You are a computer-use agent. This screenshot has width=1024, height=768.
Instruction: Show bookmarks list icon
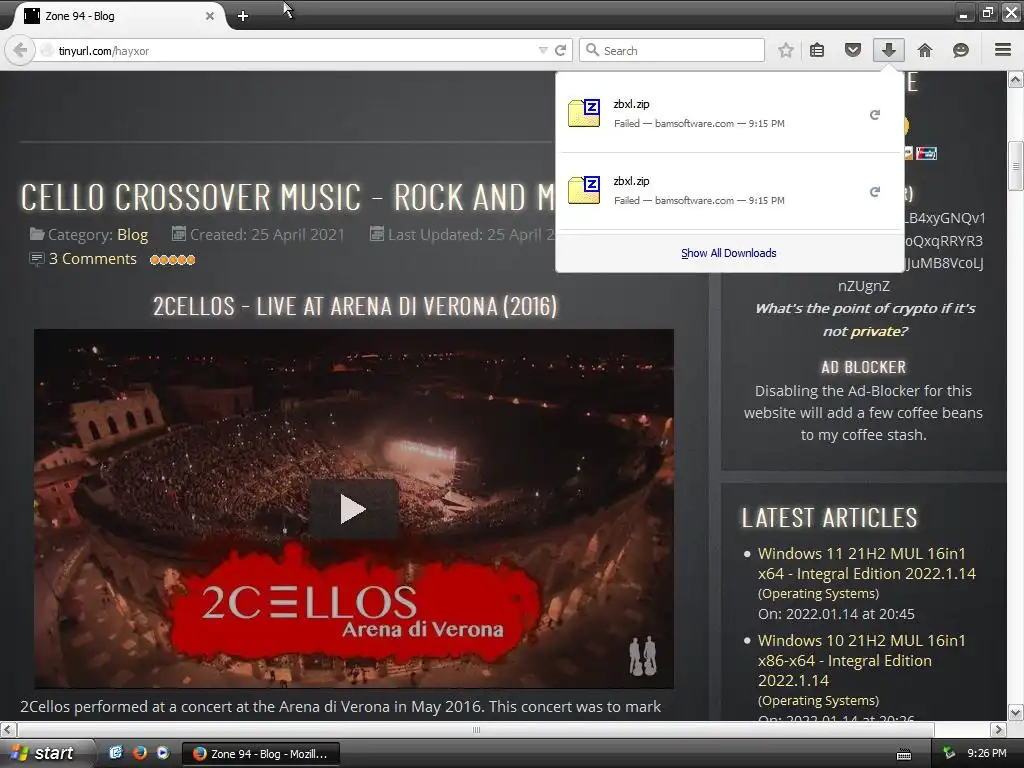click(817, 50)
